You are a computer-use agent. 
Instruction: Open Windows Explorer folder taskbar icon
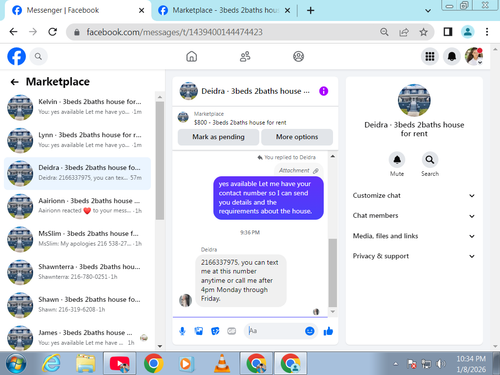coord(86,363)
